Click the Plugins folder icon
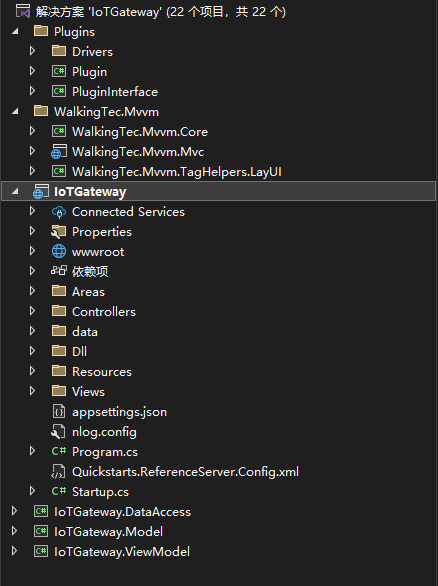 (41, 31)
